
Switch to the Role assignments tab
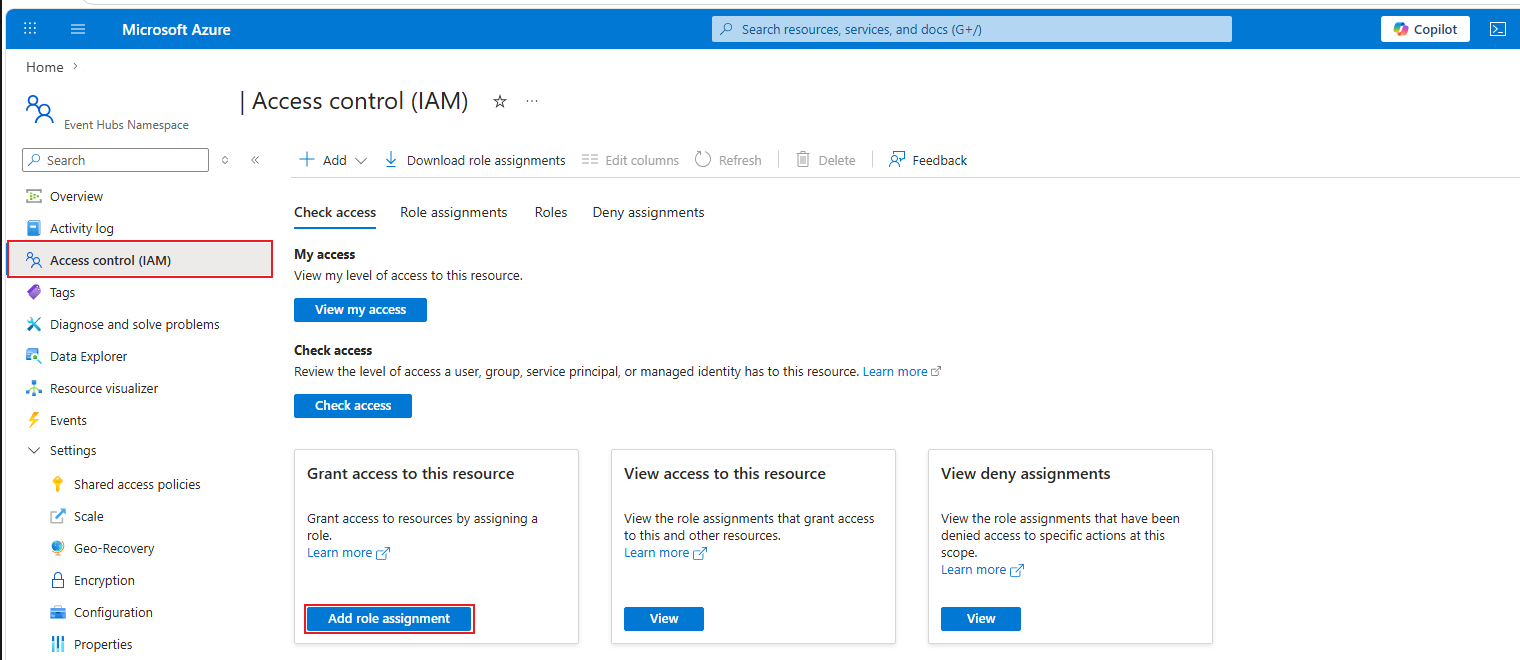pos(454,212)
